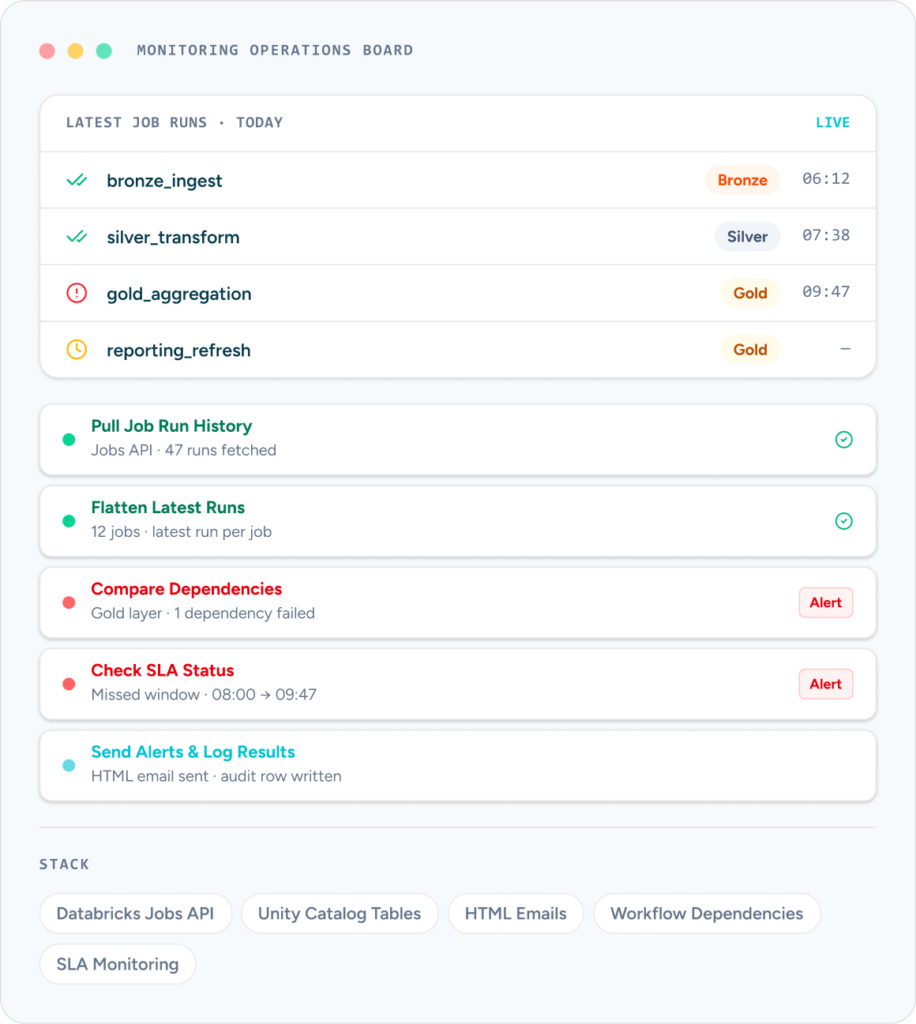This screenshot has height=1024, width=916.
Task: Click the Gold tag on gold_aggregation row
Action: tap(750, 293)
